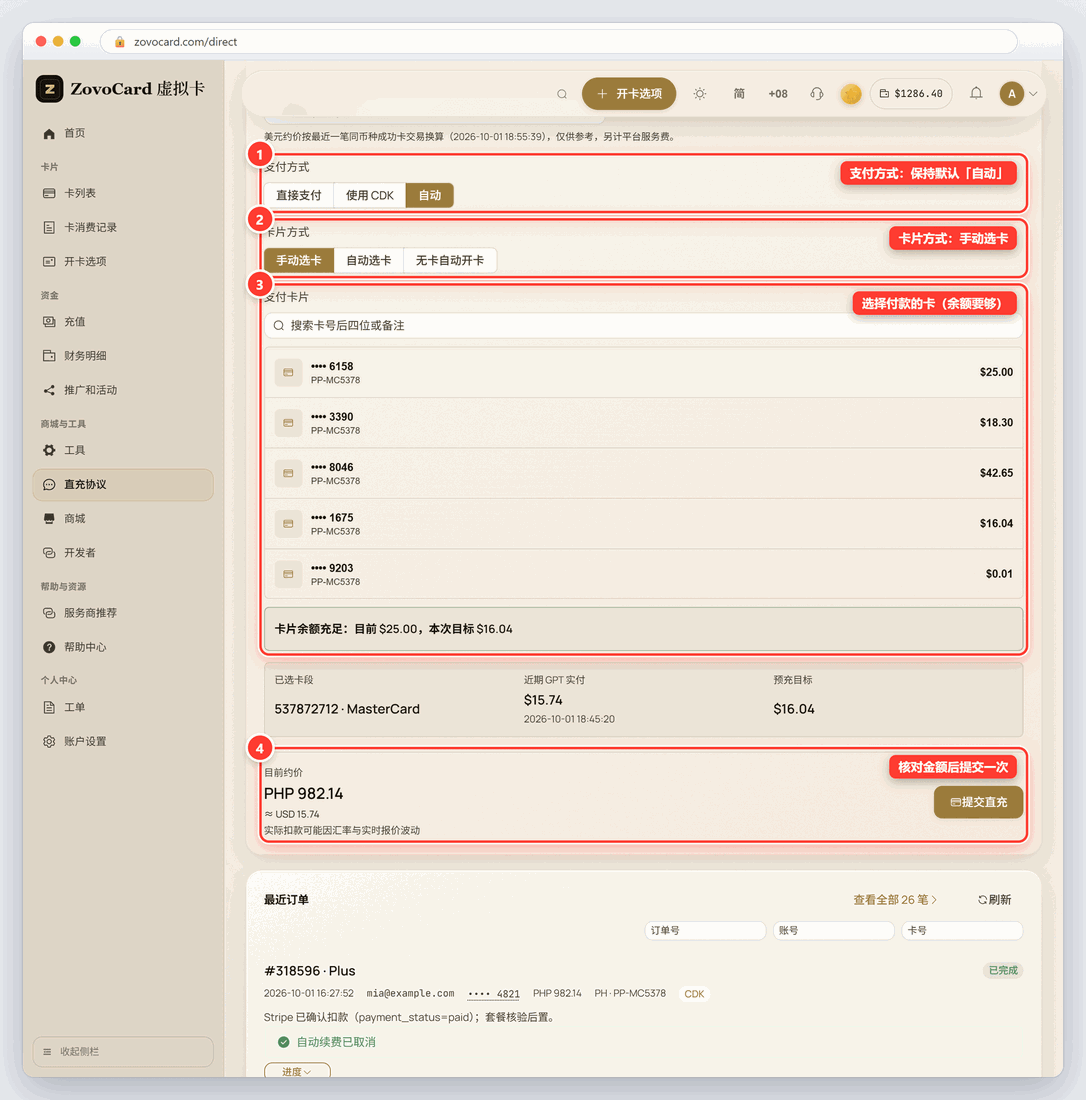Viewport: 1086px width, 1100px height.
Task: Collapse sidebar with 收起侧栏
Action: 123,1052
